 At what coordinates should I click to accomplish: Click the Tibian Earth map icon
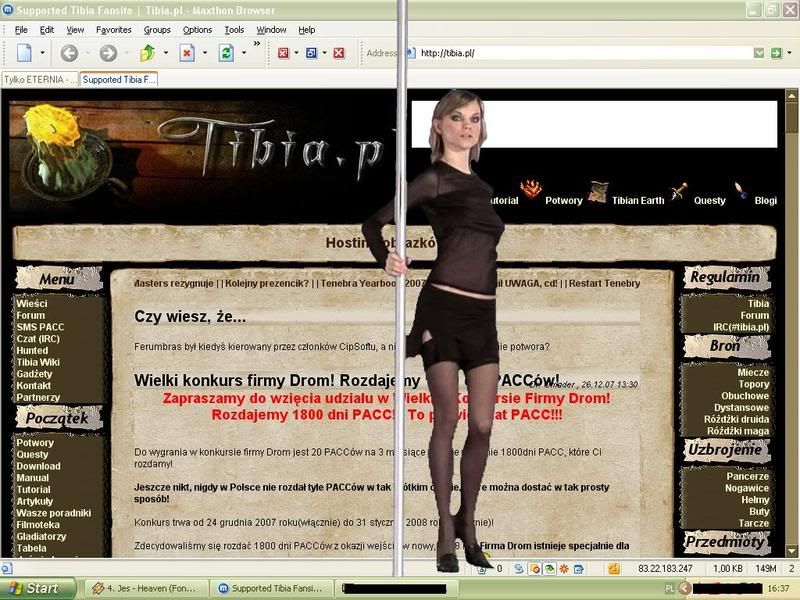tap(598, 191)
